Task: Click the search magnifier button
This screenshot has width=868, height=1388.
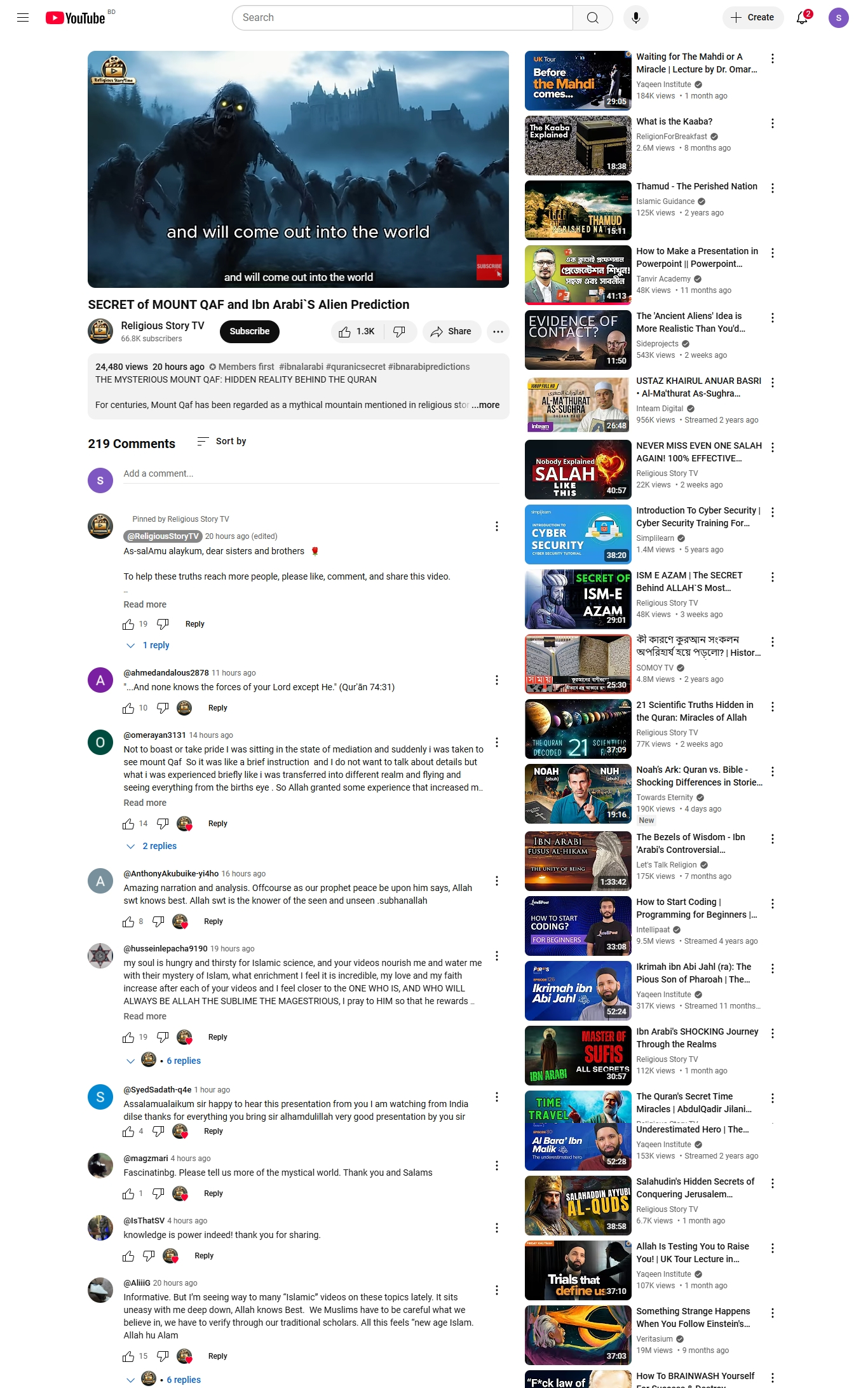Action: click(592, 18)
